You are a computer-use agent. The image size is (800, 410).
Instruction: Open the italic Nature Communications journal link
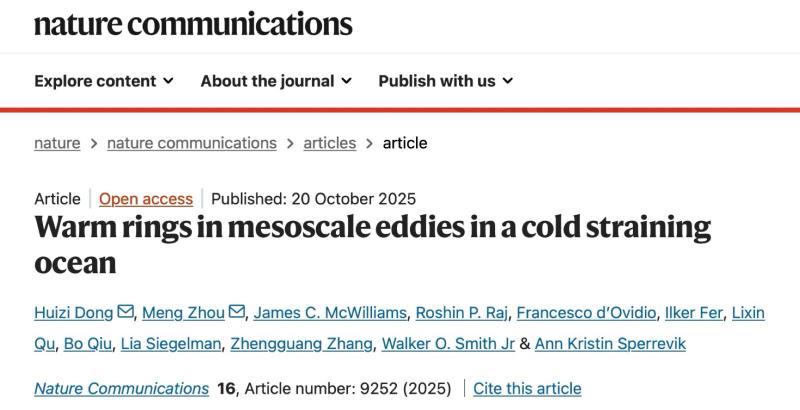[121, 388]
